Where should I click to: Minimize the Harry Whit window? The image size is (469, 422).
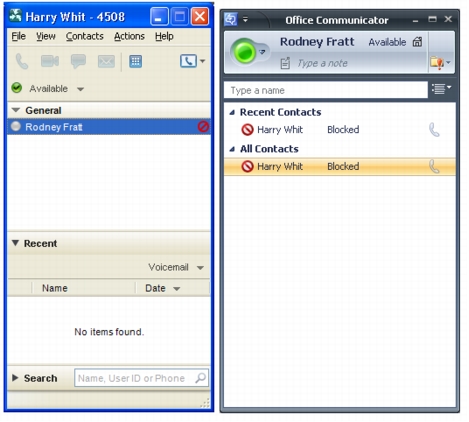tap(159, 16)
